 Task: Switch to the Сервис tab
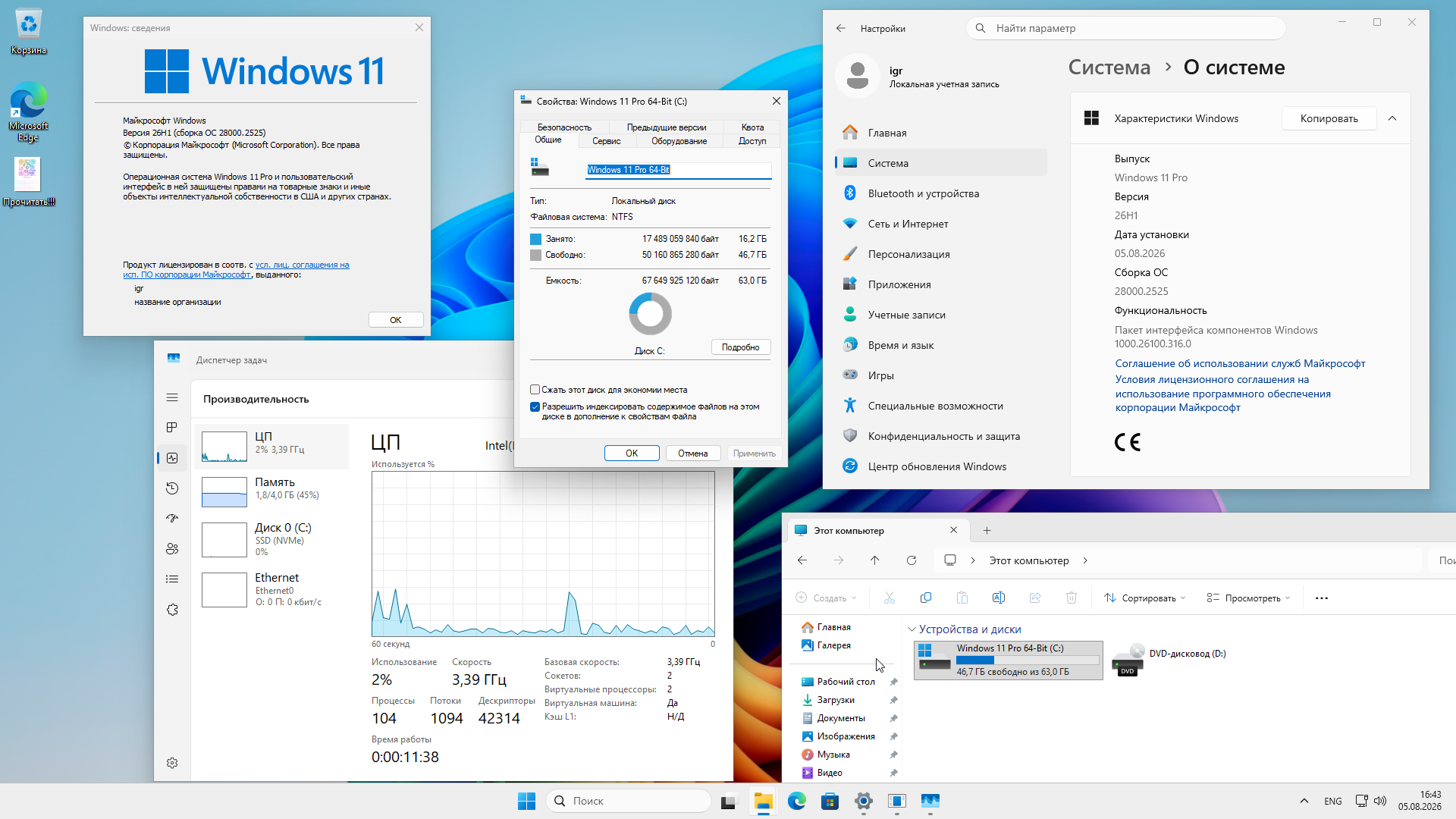607,141
